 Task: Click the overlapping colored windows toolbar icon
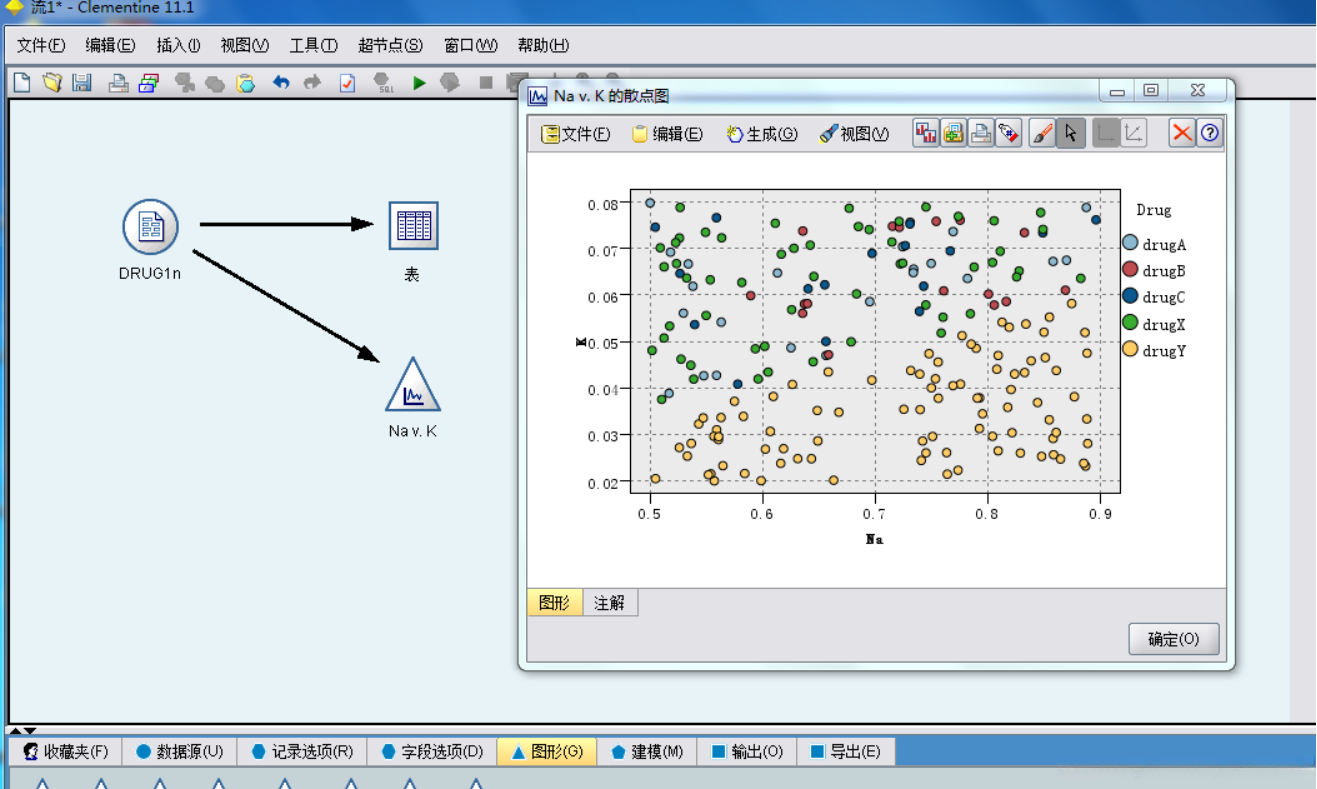149,83
